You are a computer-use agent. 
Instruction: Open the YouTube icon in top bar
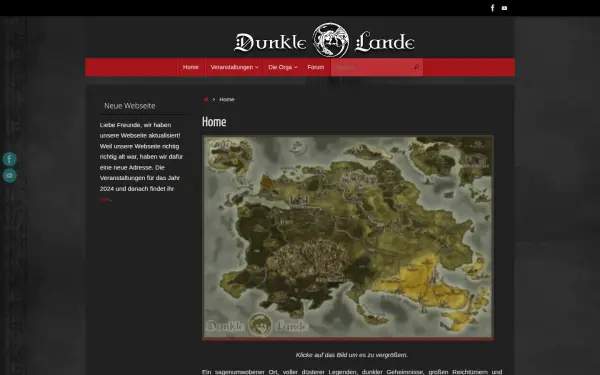click(x=504, y=8)
